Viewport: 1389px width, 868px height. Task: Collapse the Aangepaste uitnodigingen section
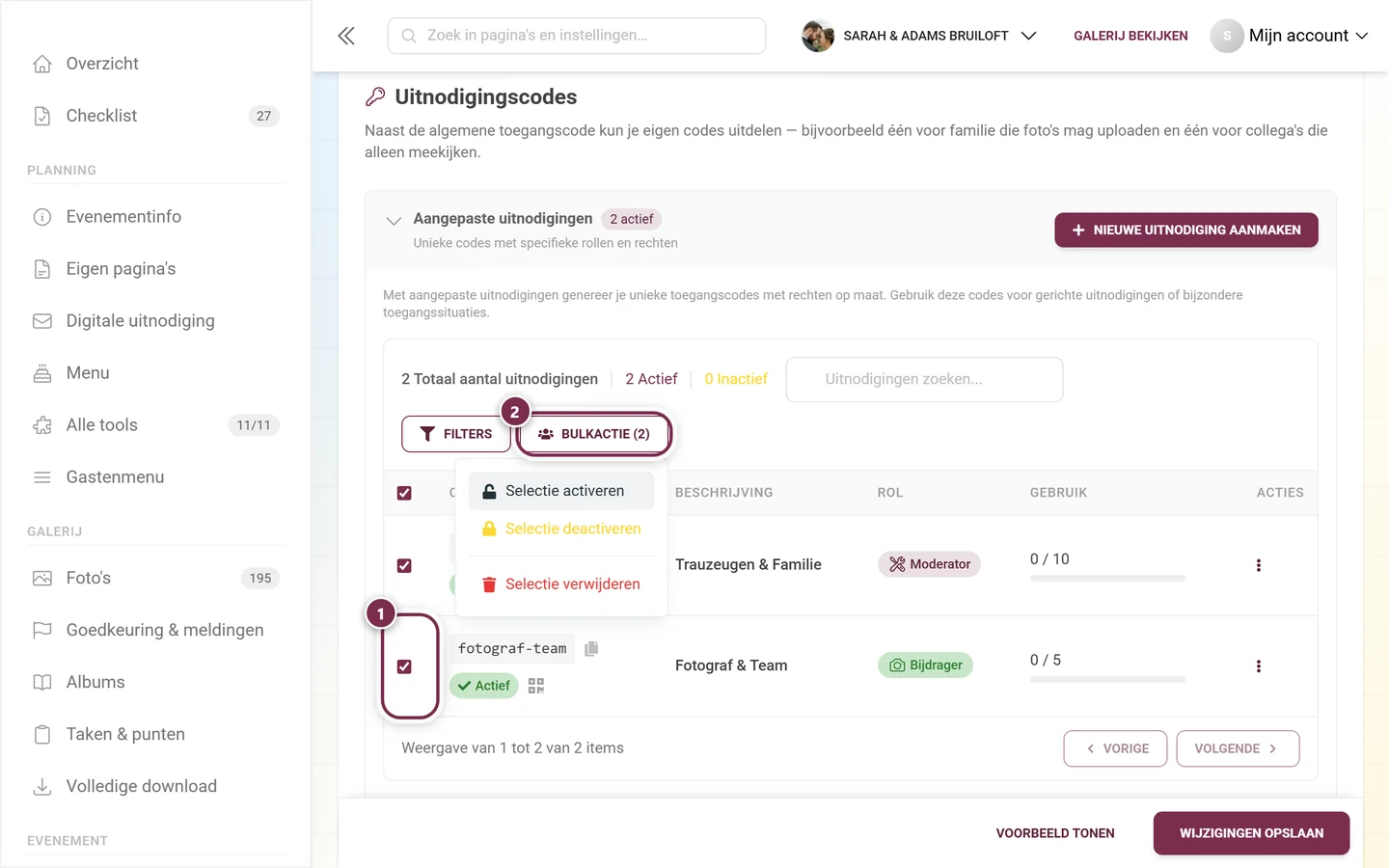394,220
